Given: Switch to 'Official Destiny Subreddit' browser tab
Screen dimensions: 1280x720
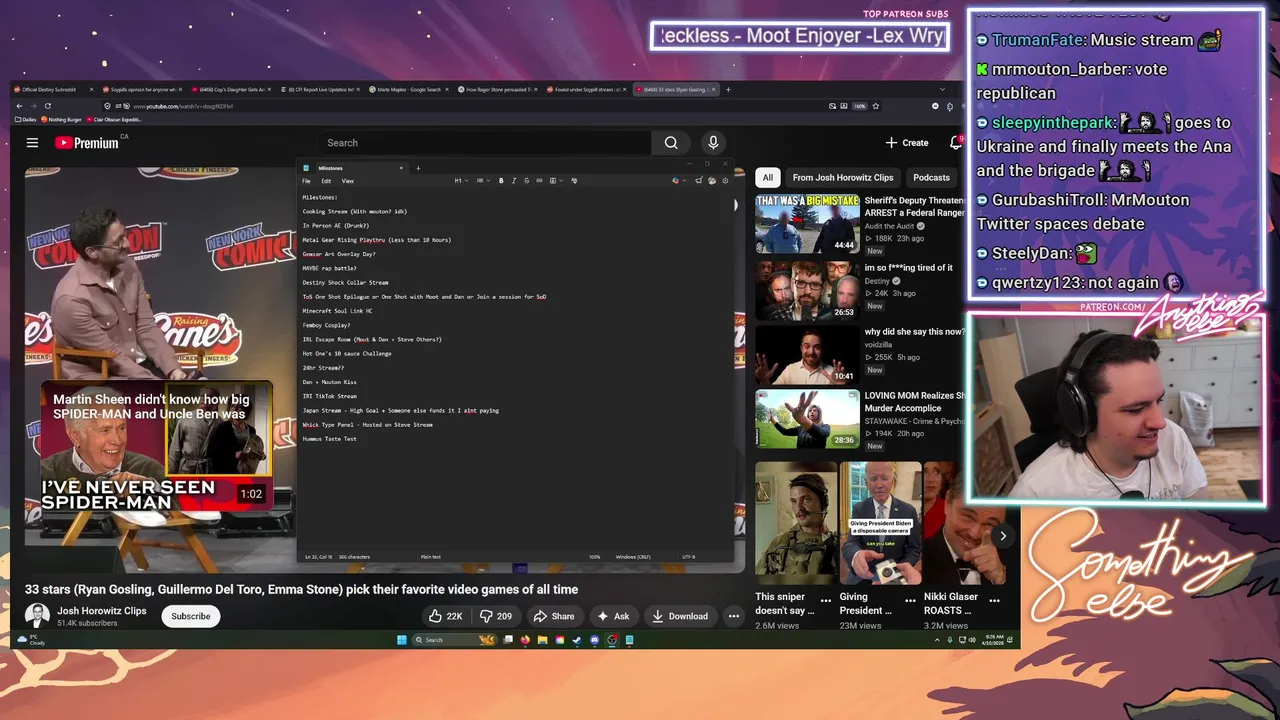Looking at the screenshot, I should pyautogui.click(x=54, y=89).
